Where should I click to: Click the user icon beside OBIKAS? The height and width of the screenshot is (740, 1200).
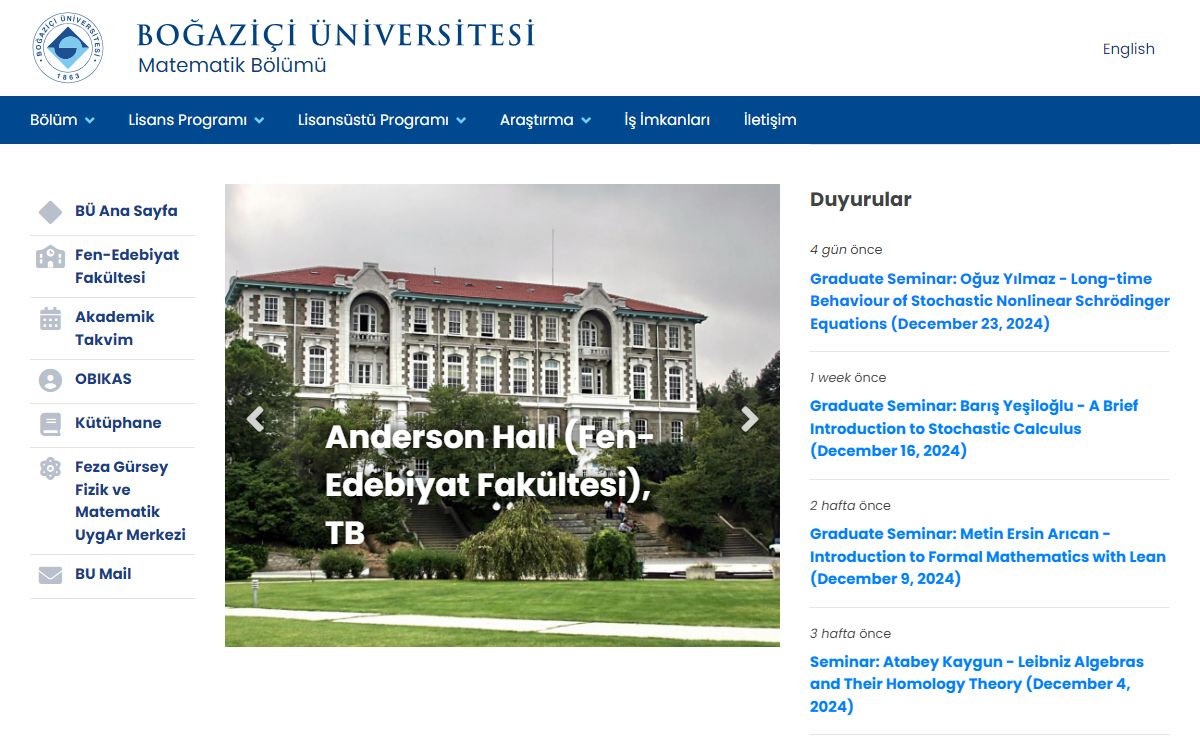pyautogui.click(x=50, y=380)
